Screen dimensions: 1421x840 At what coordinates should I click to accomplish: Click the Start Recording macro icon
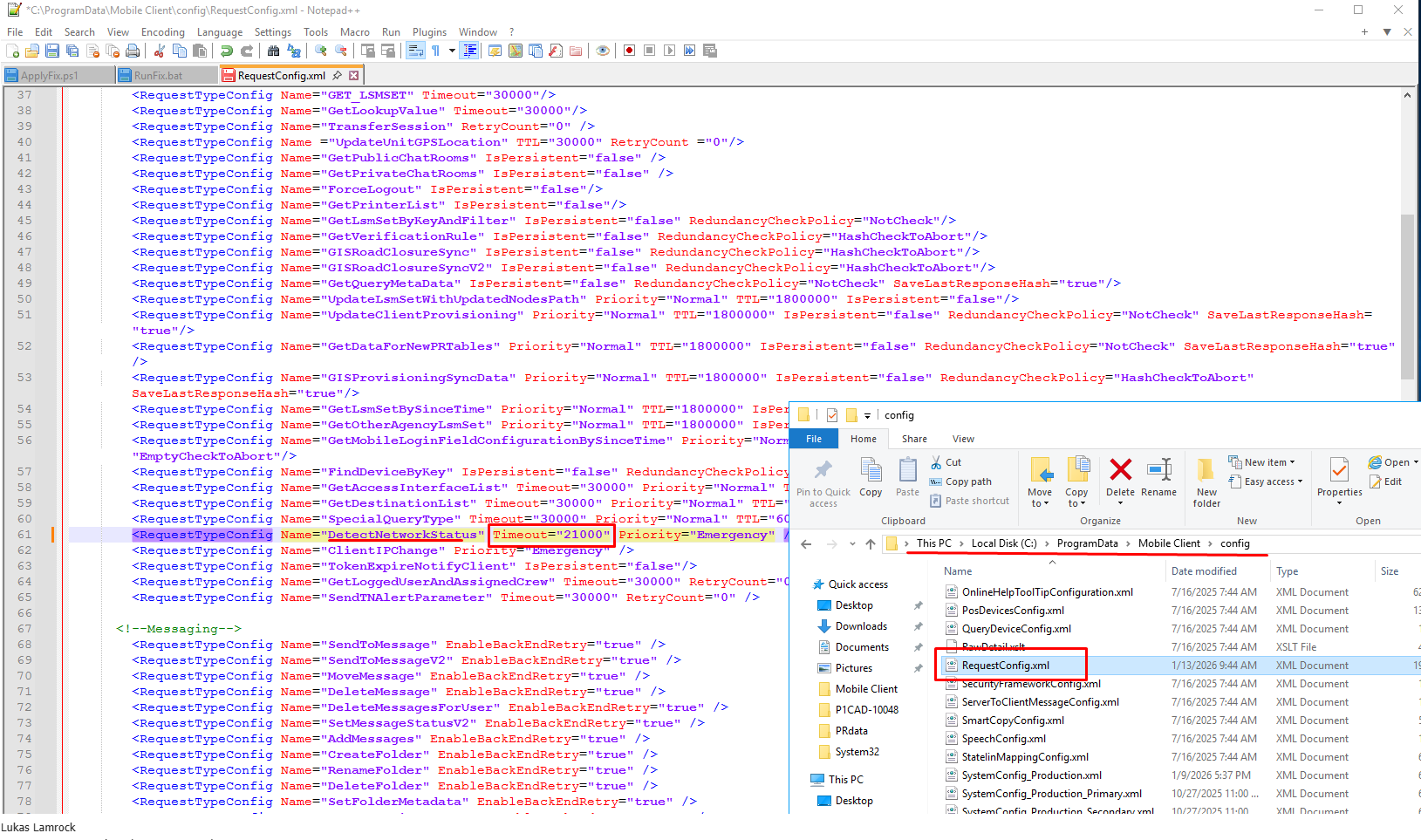[629, 51]
